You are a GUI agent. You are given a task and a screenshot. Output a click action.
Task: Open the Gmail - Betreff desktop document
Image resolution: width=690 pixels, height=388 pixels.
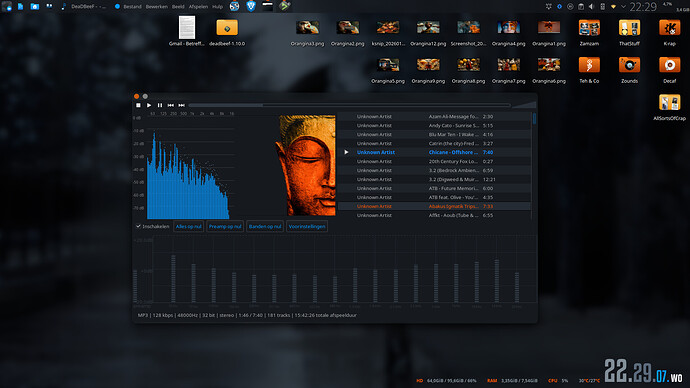[x=187, y=31]
